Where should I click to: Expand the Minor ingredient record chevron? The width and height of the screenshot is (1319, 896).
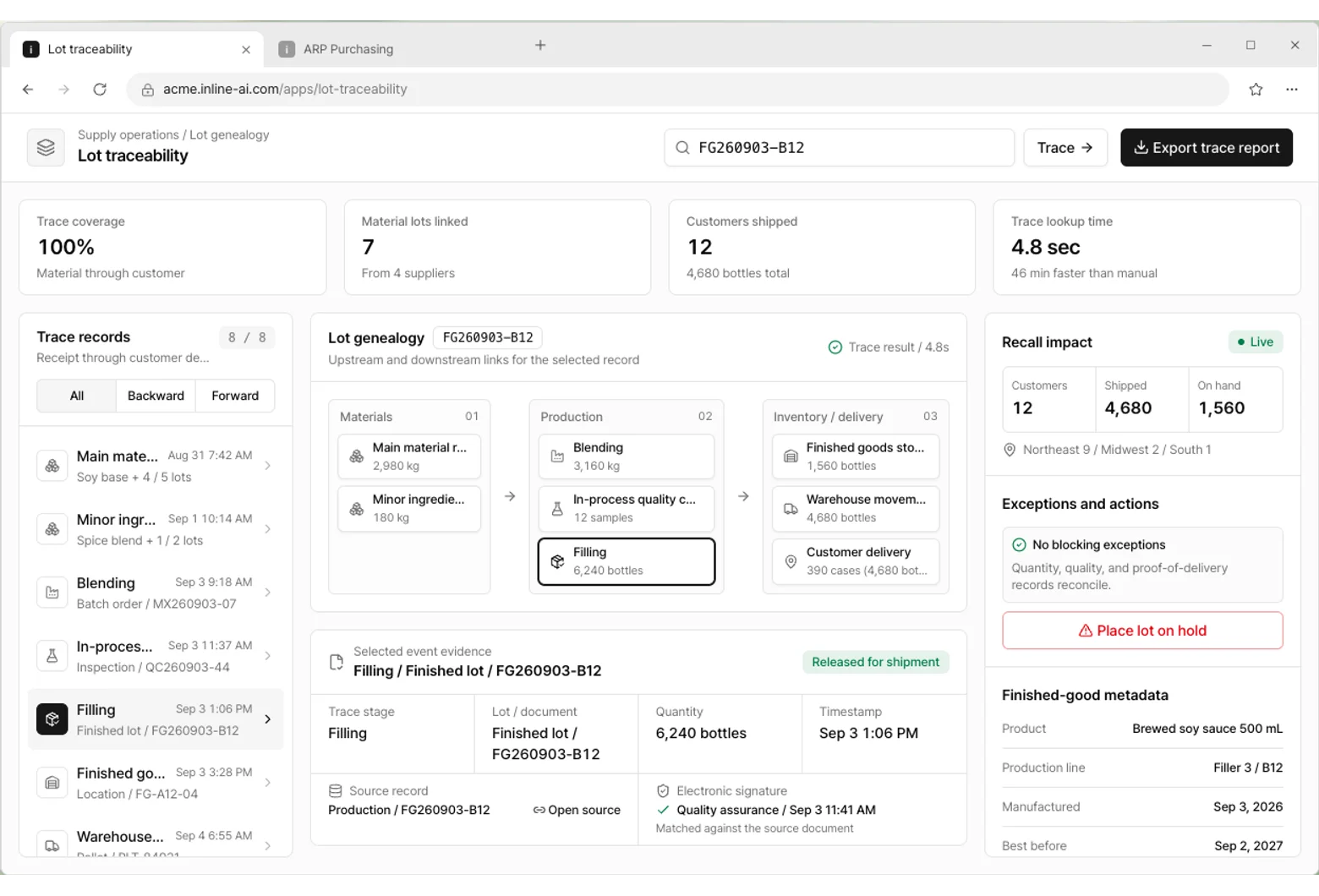point(268,529)
